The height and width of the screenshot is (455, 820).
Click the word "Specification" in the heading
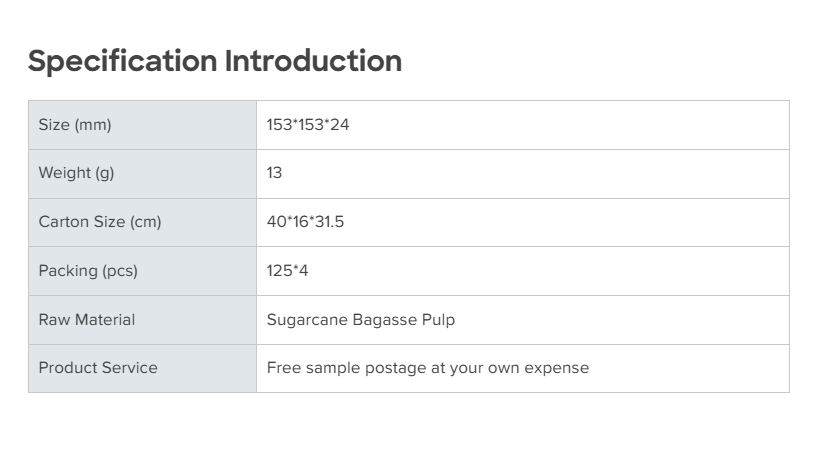click(122, 61)
